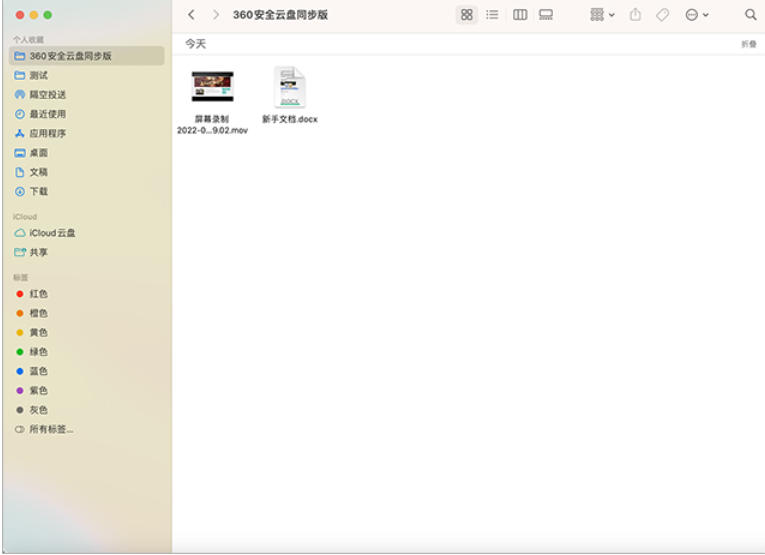Open 应用程序 in the sidebar
This screenshot has width=765, height=555.
point(47,133)
